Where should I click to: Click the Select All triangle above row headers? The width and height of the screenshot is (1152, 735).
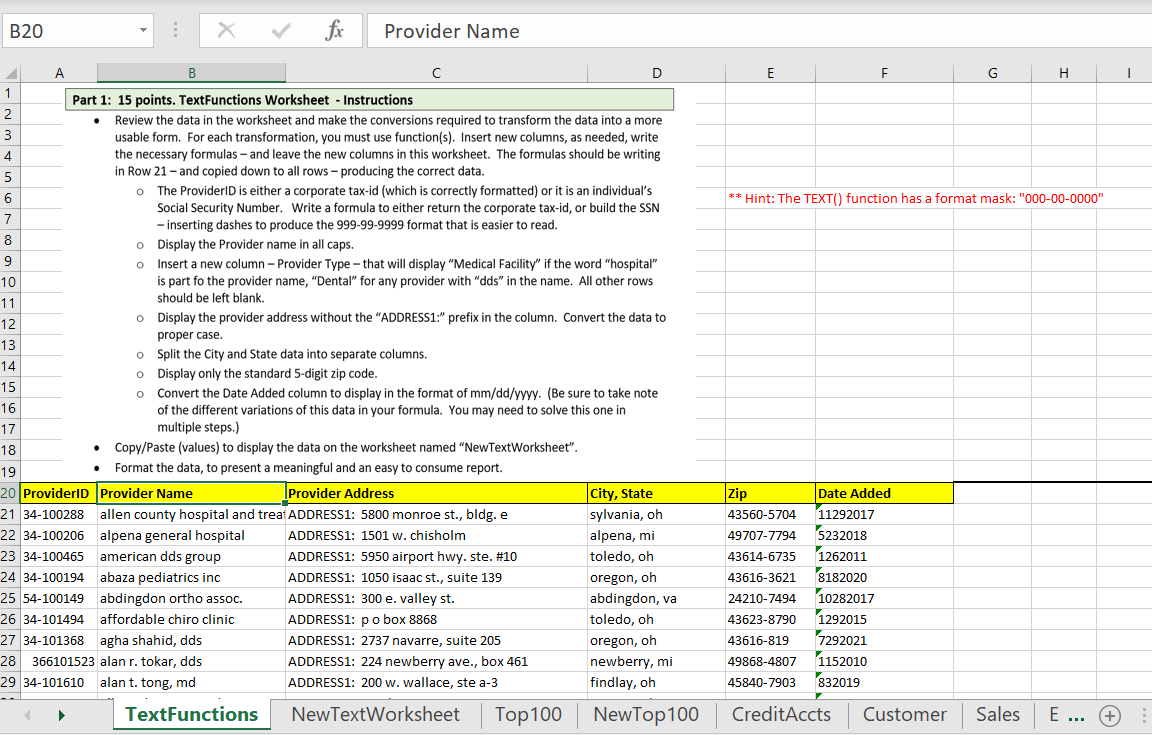point(10,71)
